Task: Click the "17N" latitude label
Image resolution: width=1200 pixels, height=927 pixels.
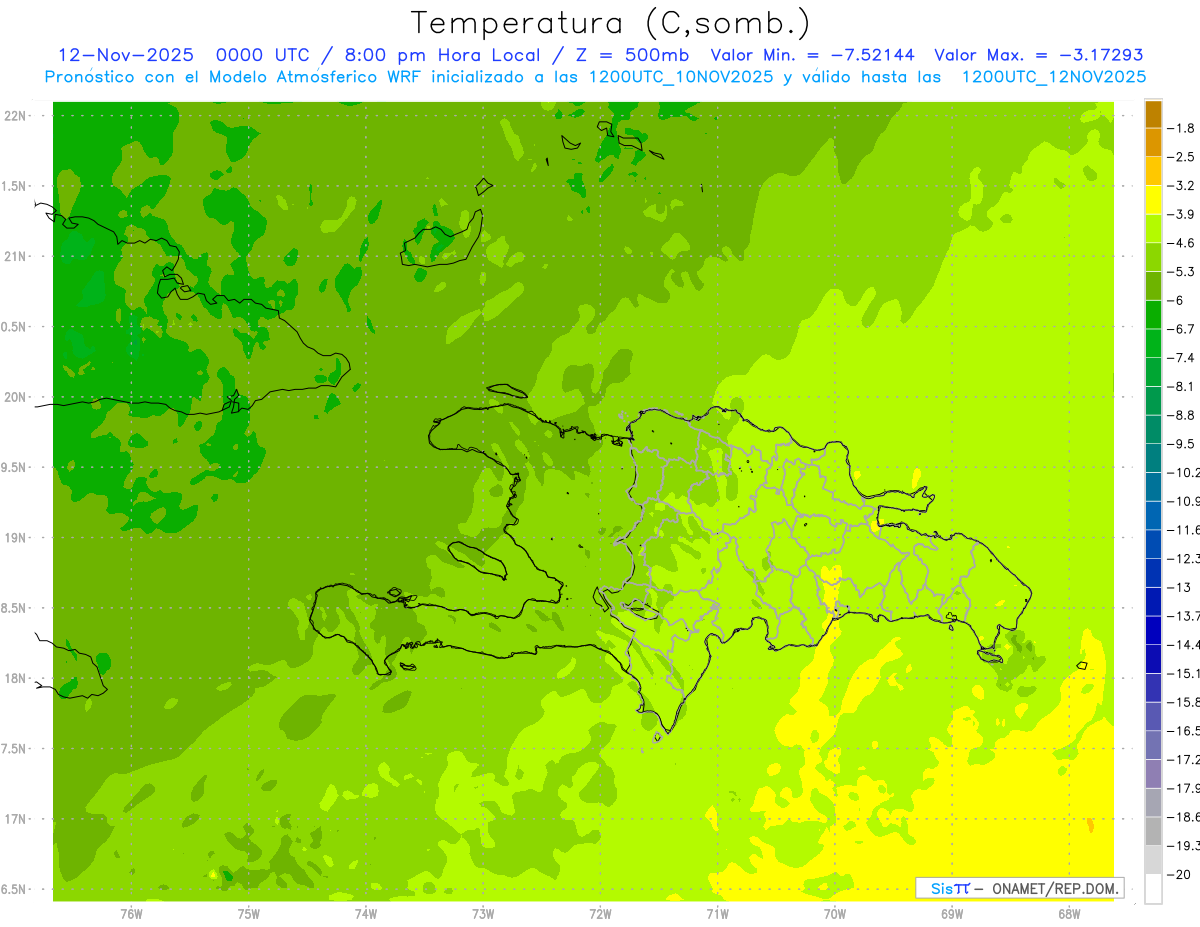Action: click(15, 820)
